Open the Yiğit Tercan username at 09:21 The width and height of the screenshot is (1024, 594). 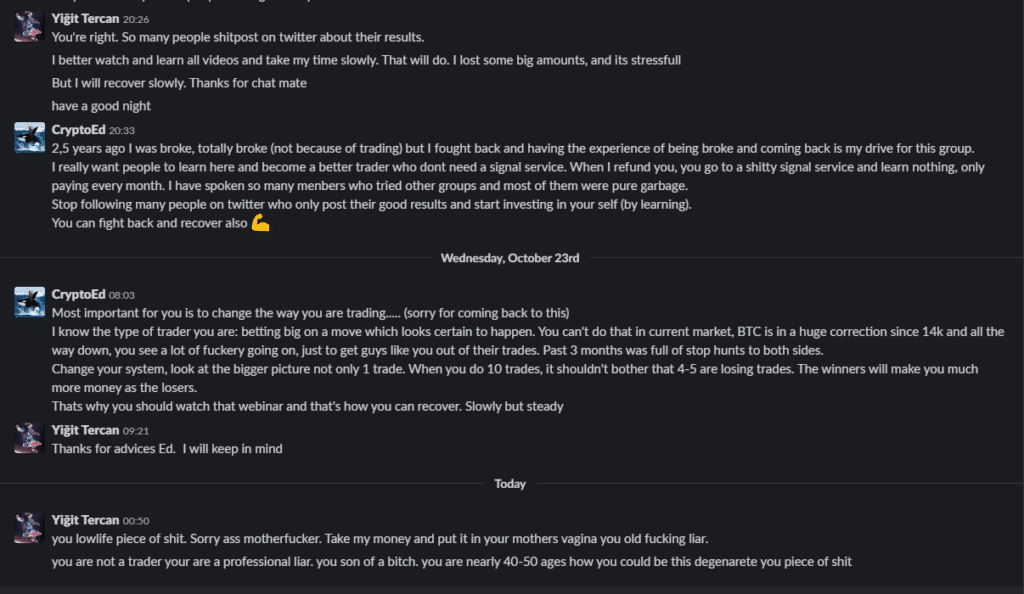click(x=85, y=430)
